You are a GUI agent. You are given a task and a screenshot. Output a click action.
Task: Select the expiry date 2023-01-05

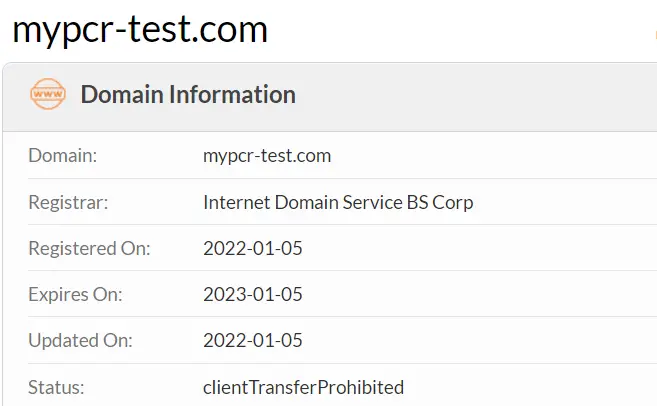(253, 295)
